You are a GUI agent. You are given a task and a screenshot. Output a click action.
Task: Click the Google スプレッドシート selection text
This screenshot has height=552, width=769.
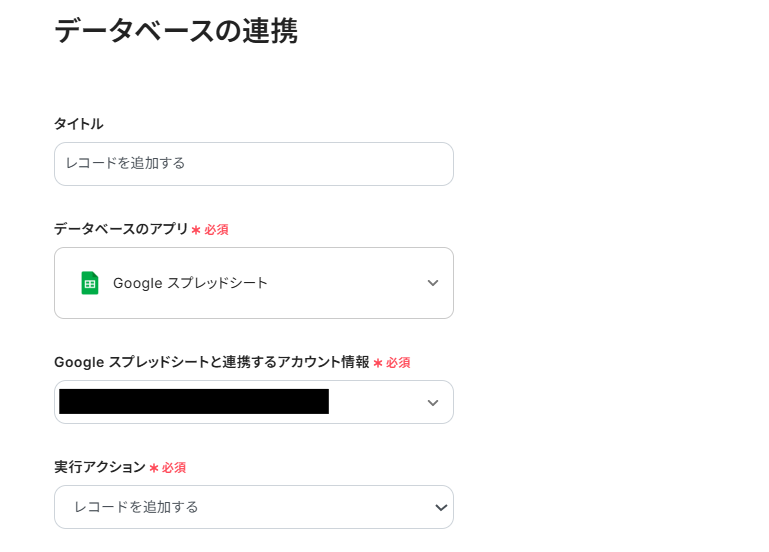coord(190,283)
